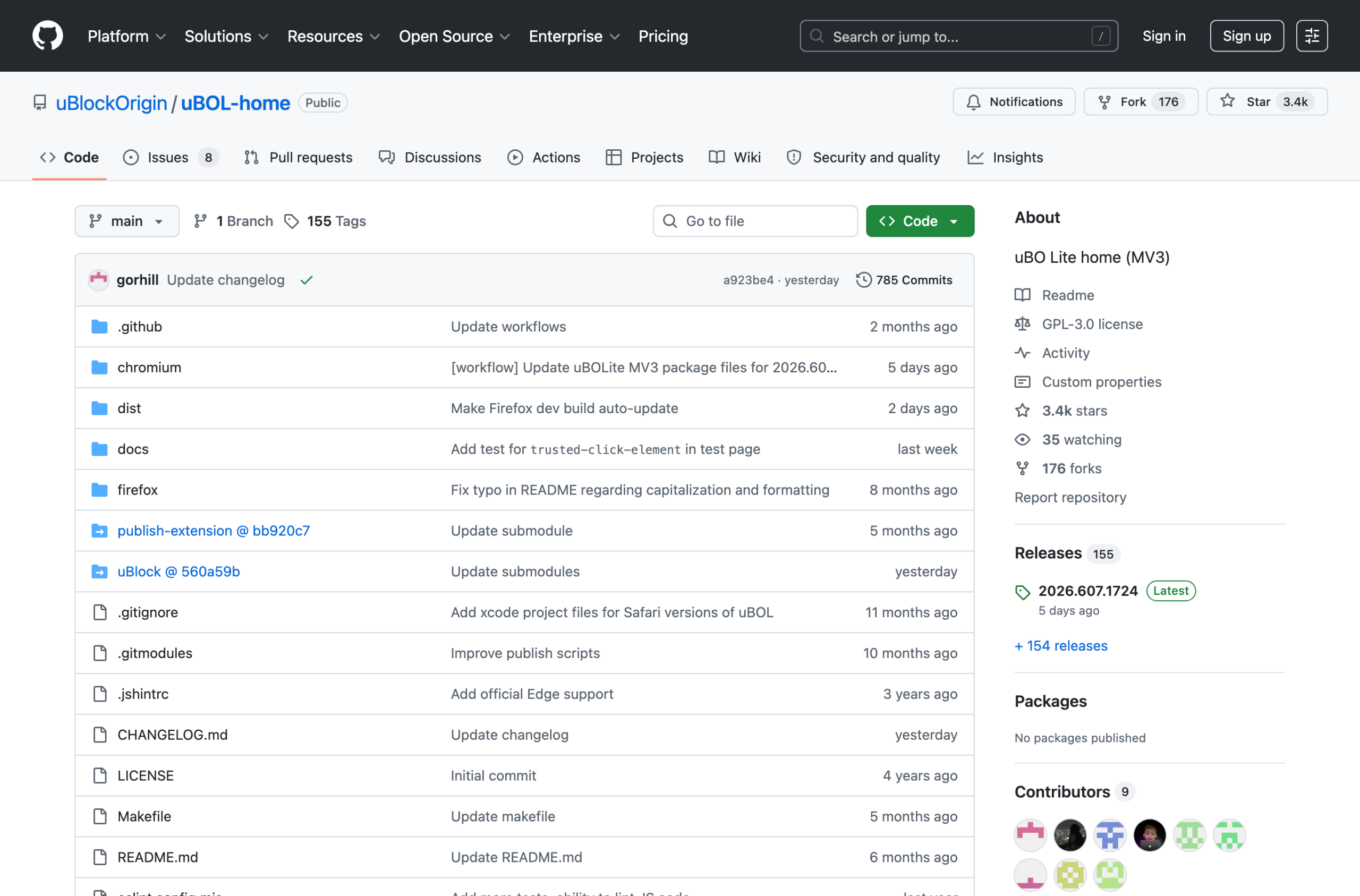Open the a923be4 commit hash

748,280
